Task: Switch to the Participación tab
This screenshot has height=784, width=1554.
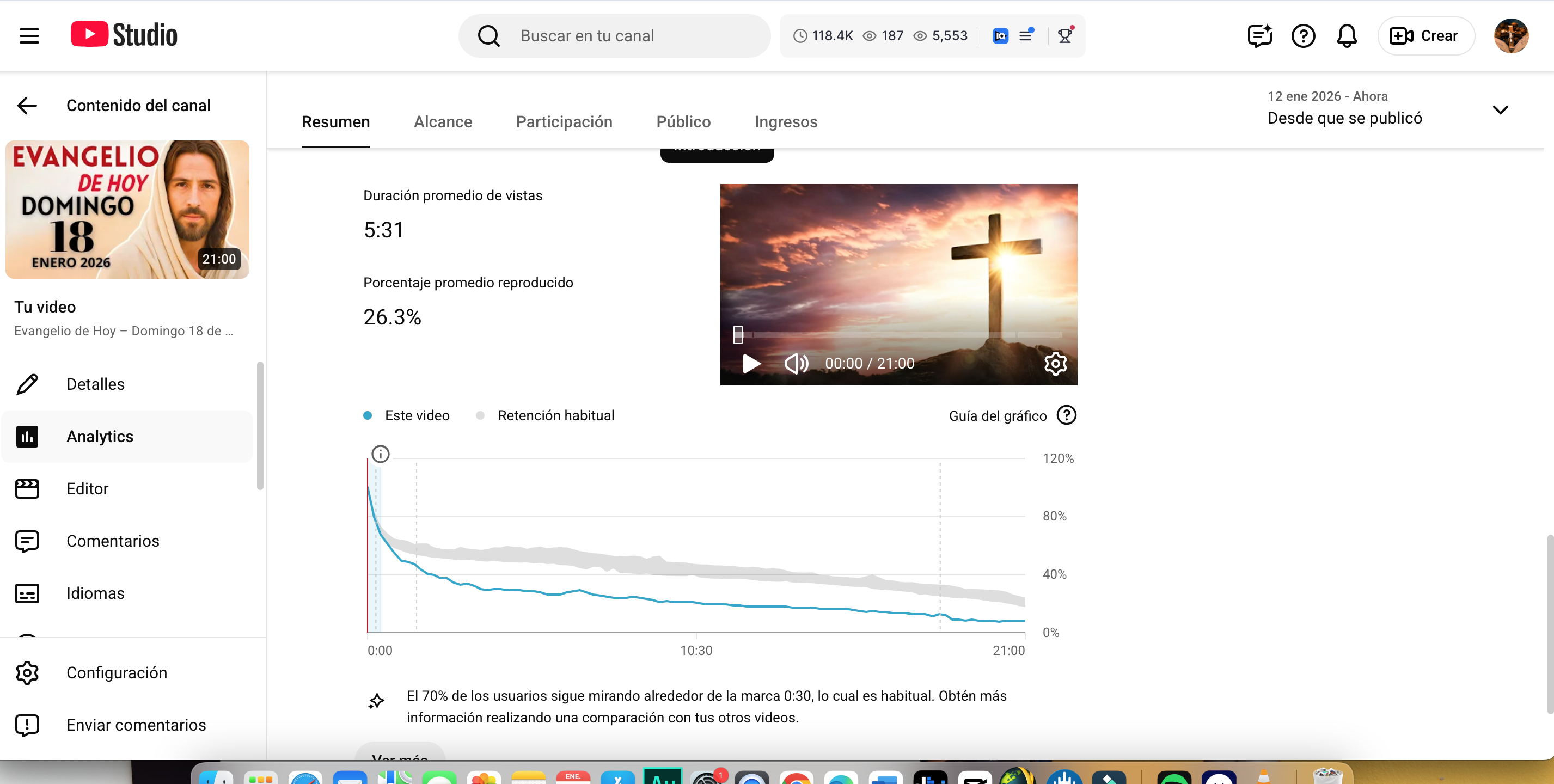Action: [x=564, y=122]
